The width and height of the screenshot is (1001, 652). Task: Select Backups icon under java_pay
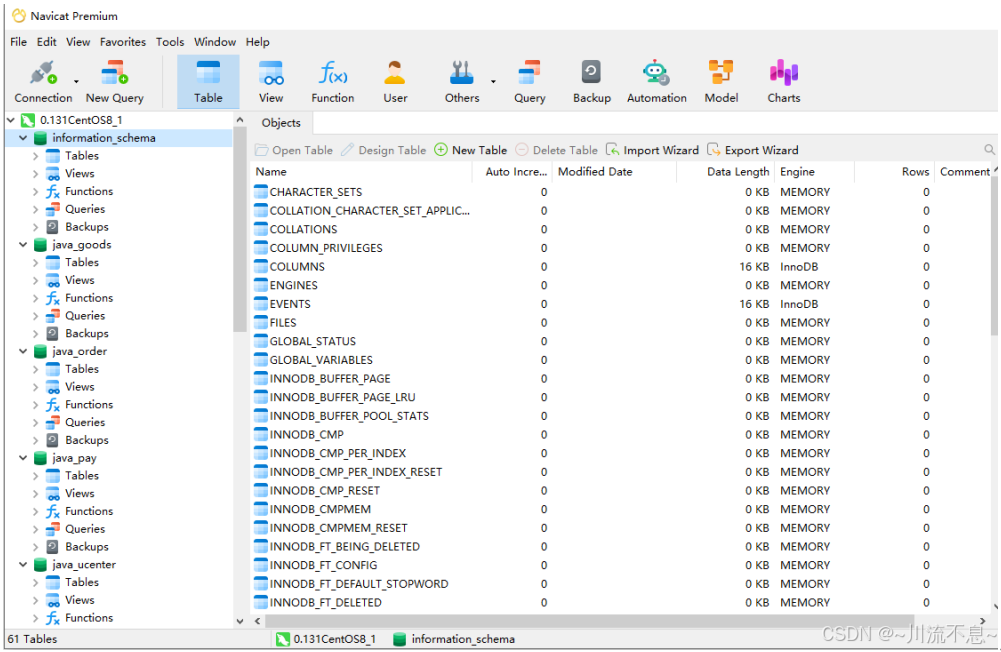53,547
